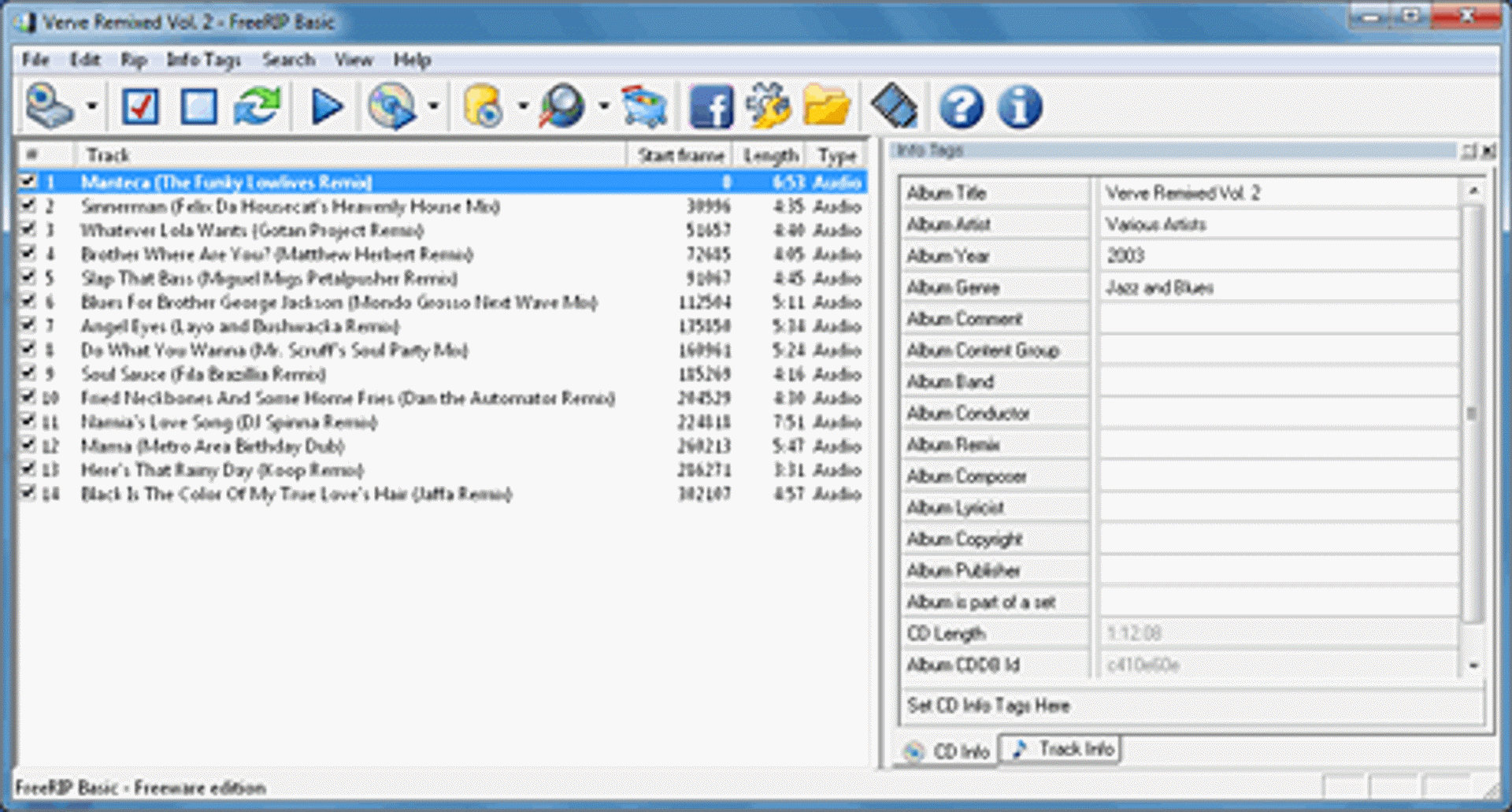Uncheck track 6 Blues For Brother George checkbox
This screenshot has width=1512, height=812.
pos(28,302)
